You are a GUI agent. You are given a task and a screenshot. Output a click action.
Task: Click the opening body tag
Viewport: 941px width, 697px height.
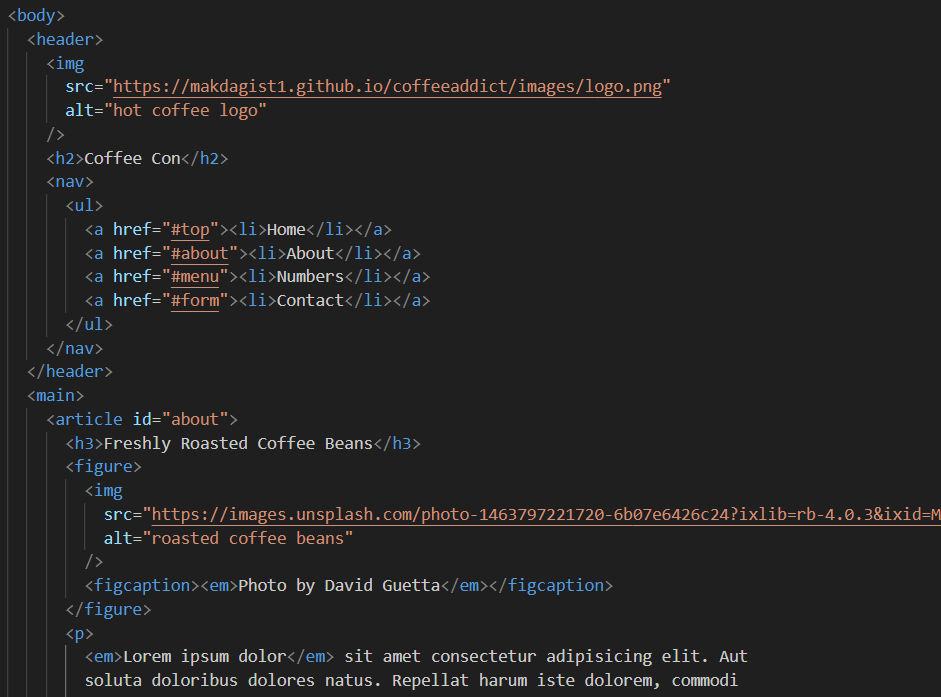(x=35, y=15)
